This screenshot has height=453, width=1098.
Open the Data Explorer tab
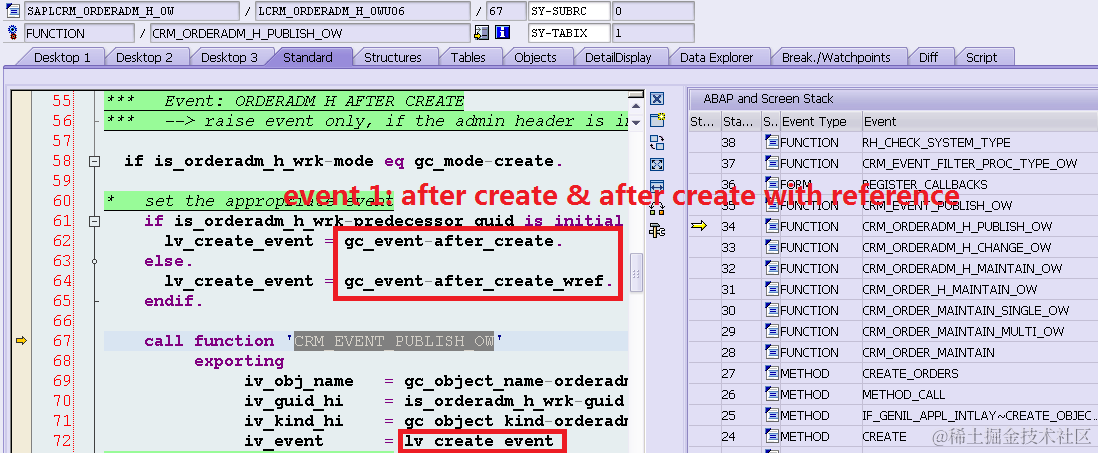click(x=717, y=57)
